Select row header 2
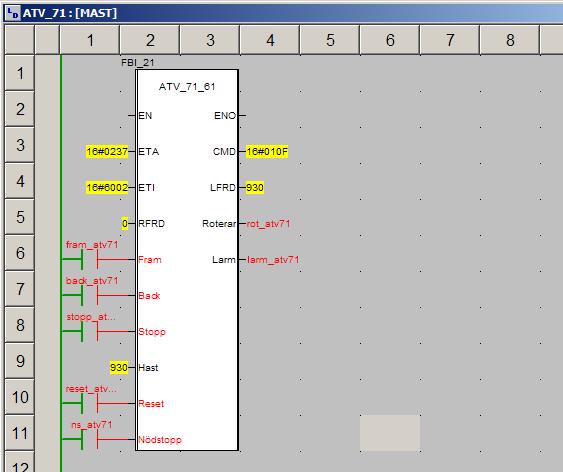The height and width of the screenshot is (472, 563). (20, 109)
